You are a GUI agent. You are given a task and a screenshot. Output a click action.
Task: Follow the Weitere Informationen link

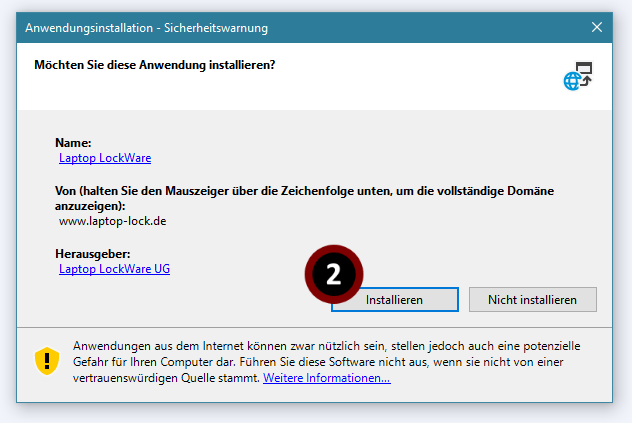[x=326, y=378]
